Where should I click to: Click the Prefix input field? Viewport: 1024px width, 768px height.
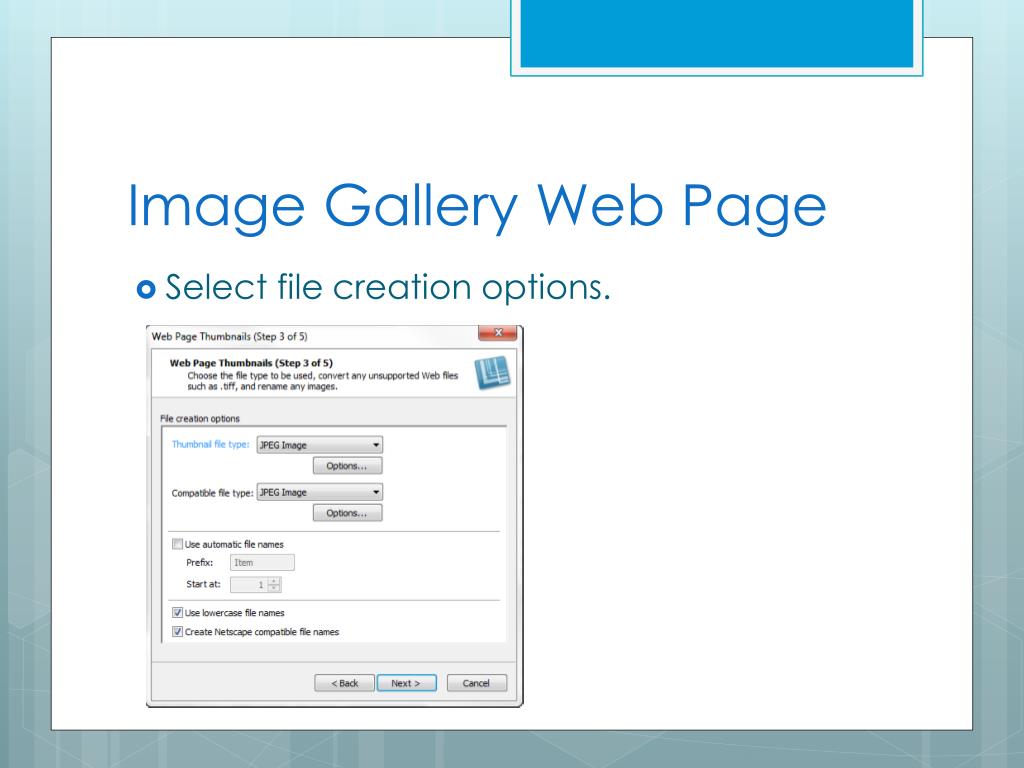tap(262, 562)
